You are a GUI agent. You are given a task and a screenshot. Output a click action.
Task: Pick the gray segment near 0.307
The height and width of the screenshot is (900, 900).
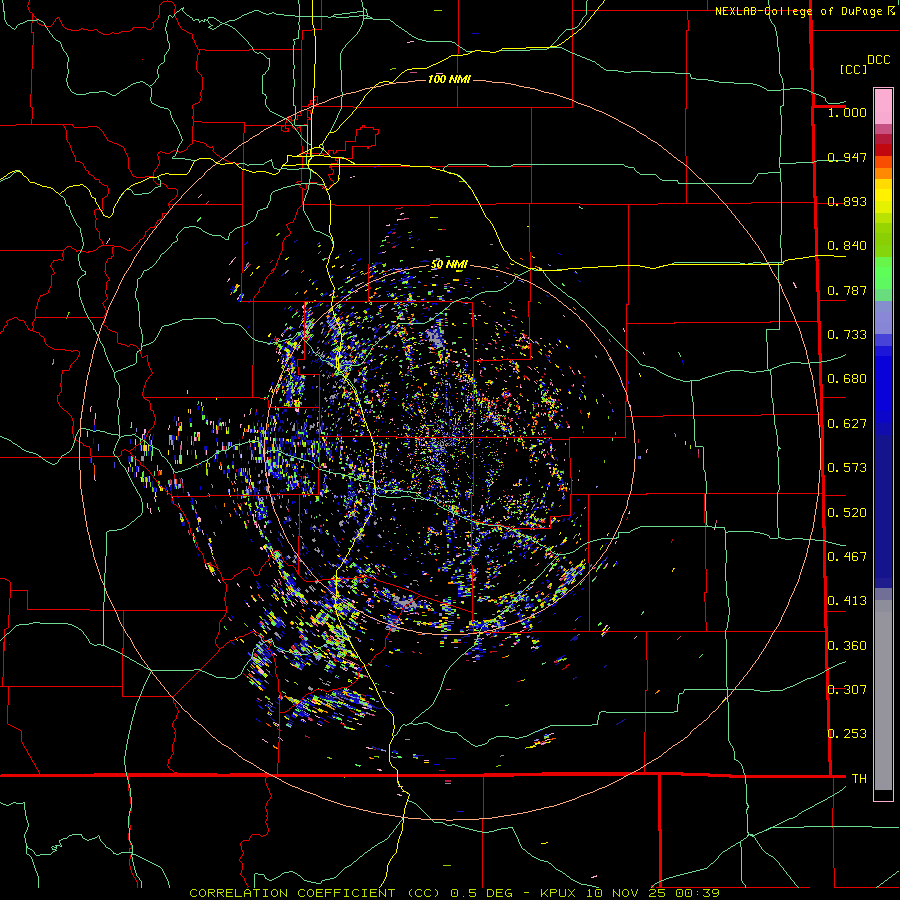(883, 695)
